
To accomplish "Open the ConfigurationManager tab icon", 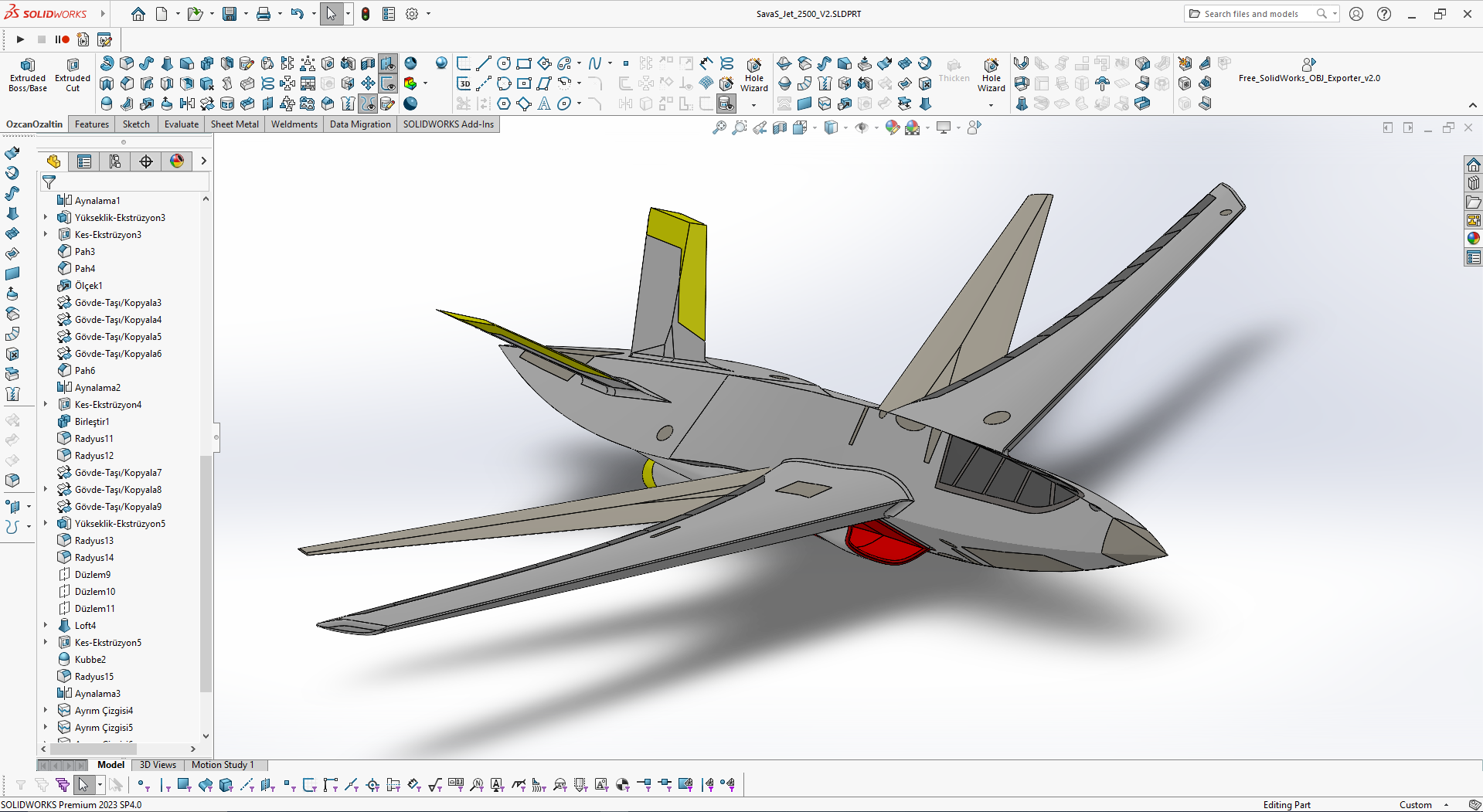I will click(x=115, y=161).
